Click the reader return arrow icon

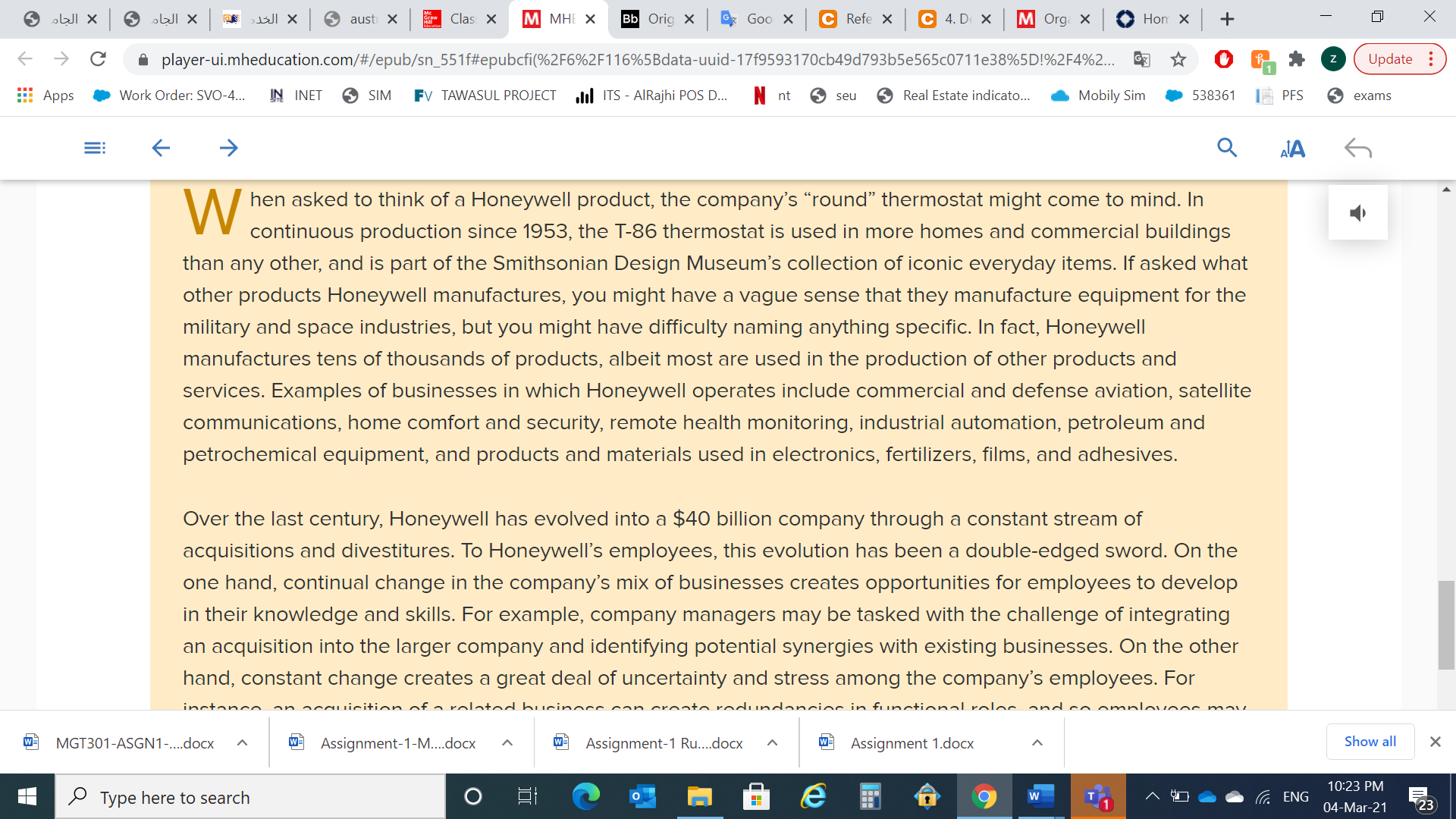[x=1357, y=148]
